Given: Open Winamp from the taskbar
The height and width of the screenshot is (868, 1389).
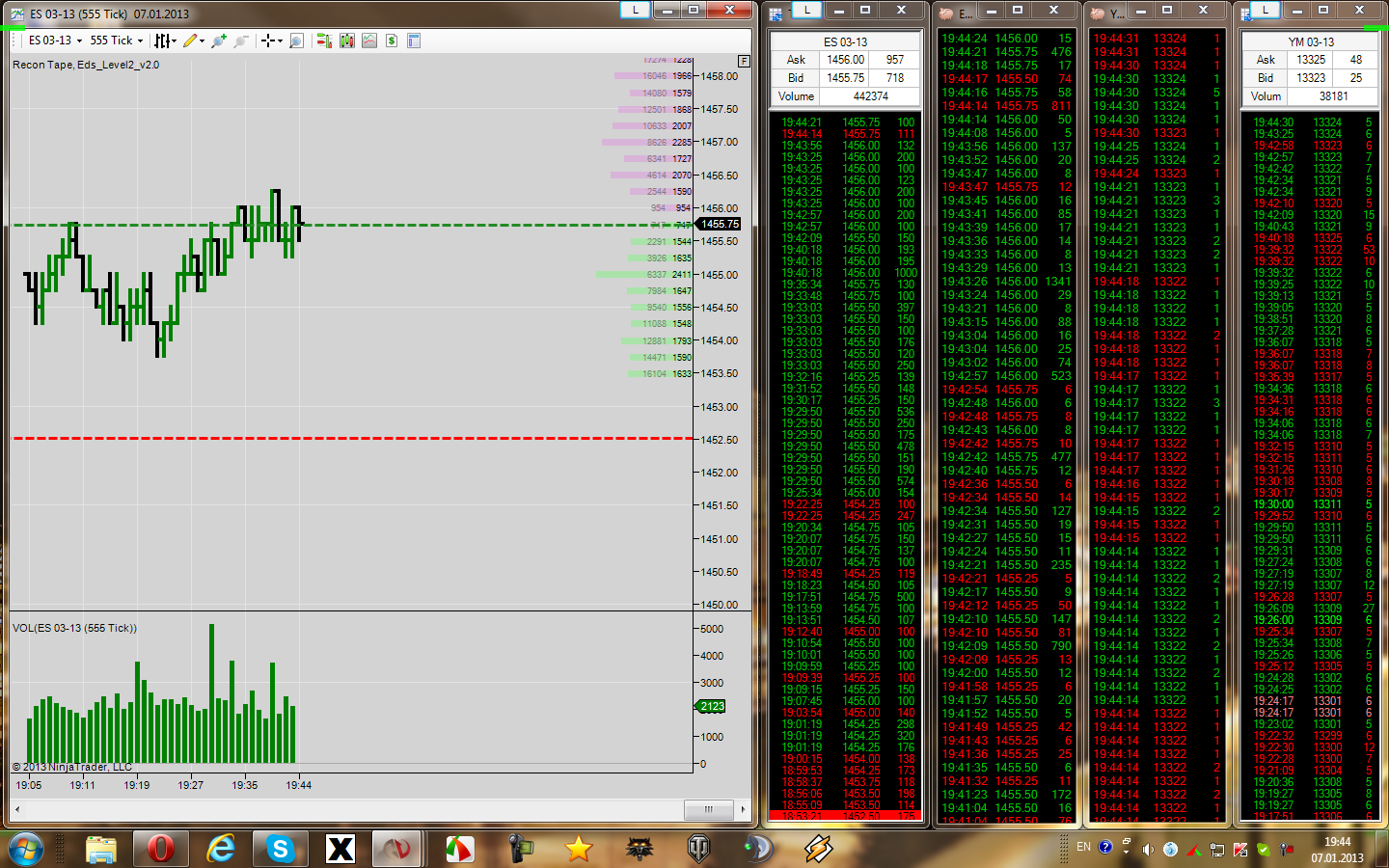Looking at the screenshot, I should (818, 849).
